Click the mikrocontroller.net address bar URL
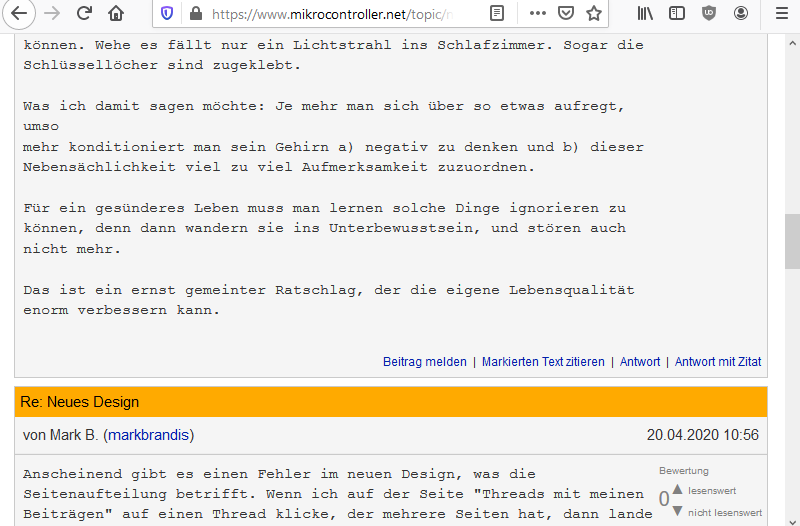Viewport: 800px width, 526px height. pyautogui.click(x=332, y=14)
